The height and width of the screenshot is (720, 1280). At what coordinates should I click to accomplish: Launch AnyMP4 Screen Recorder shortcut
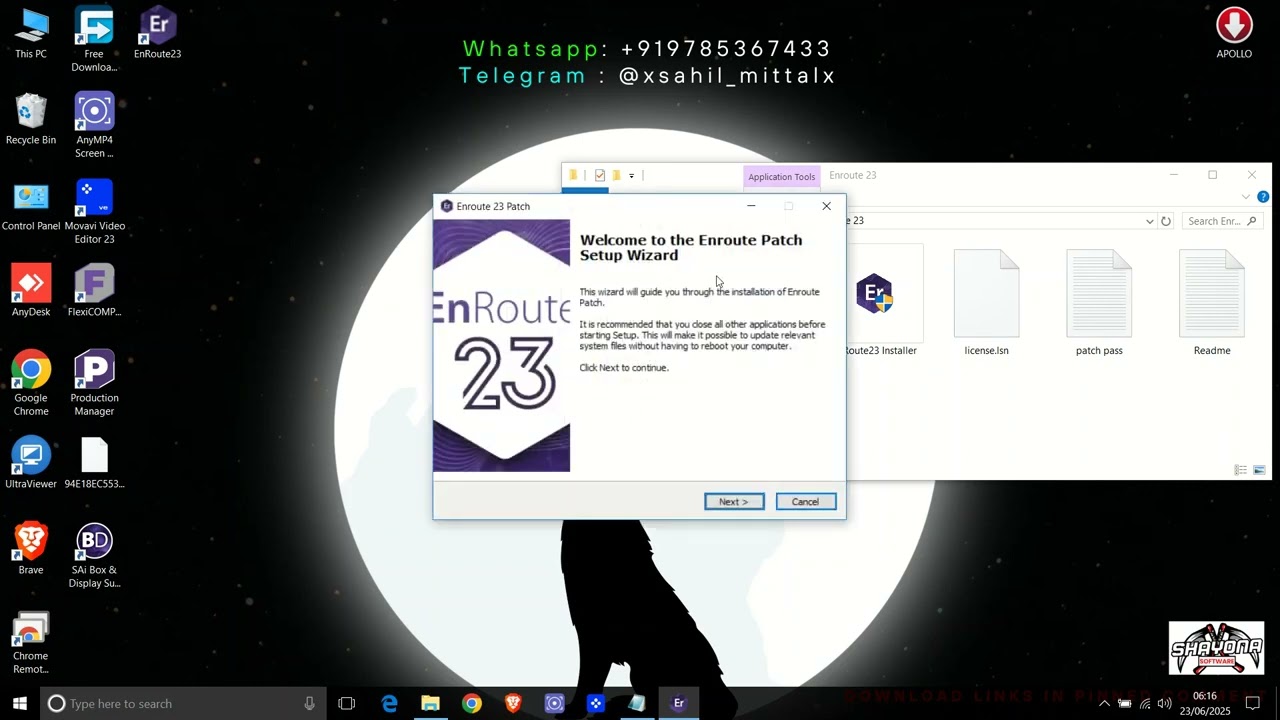point(94,127)
